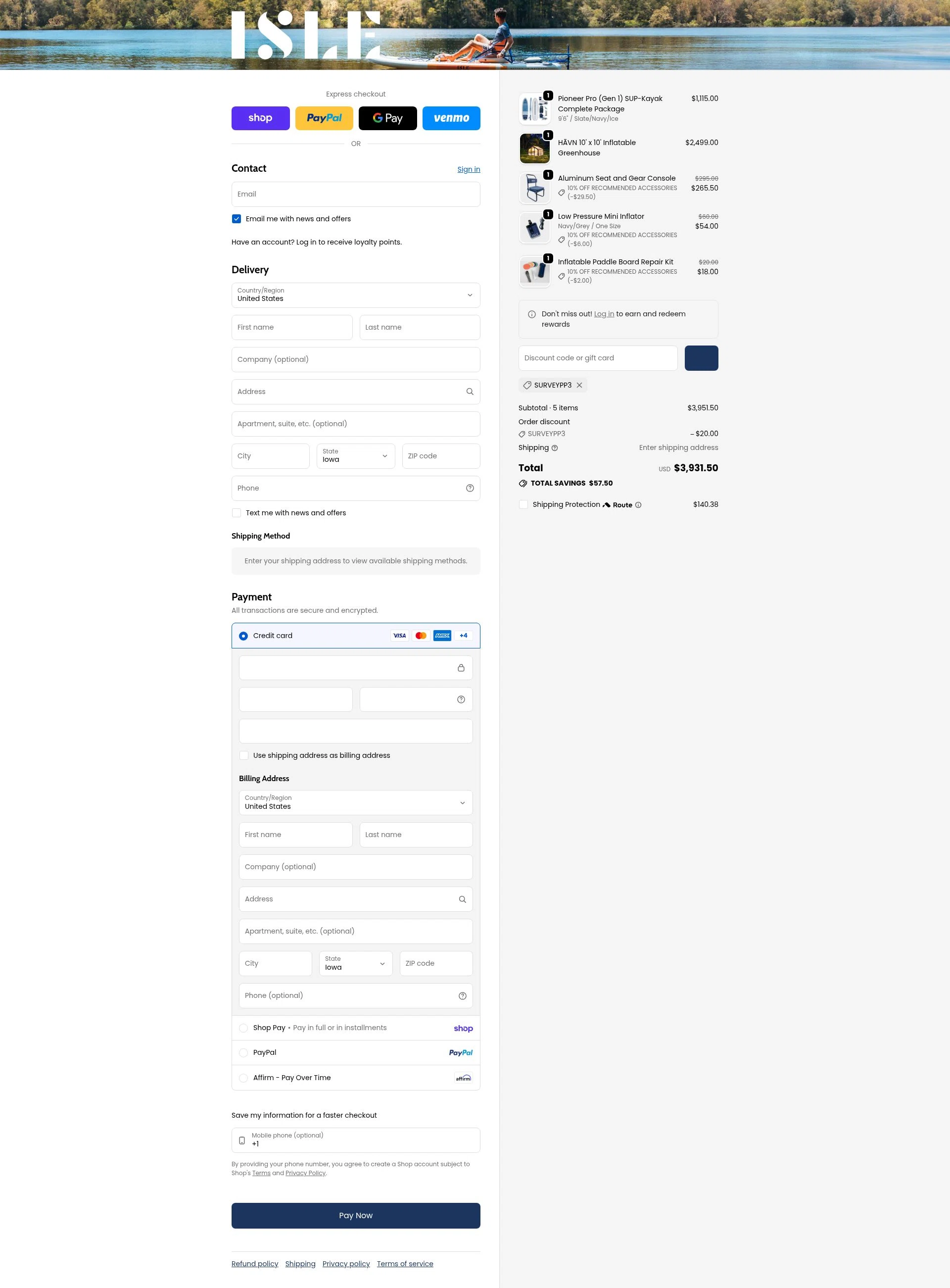Open the phone number help tooltip

point(470,488)
